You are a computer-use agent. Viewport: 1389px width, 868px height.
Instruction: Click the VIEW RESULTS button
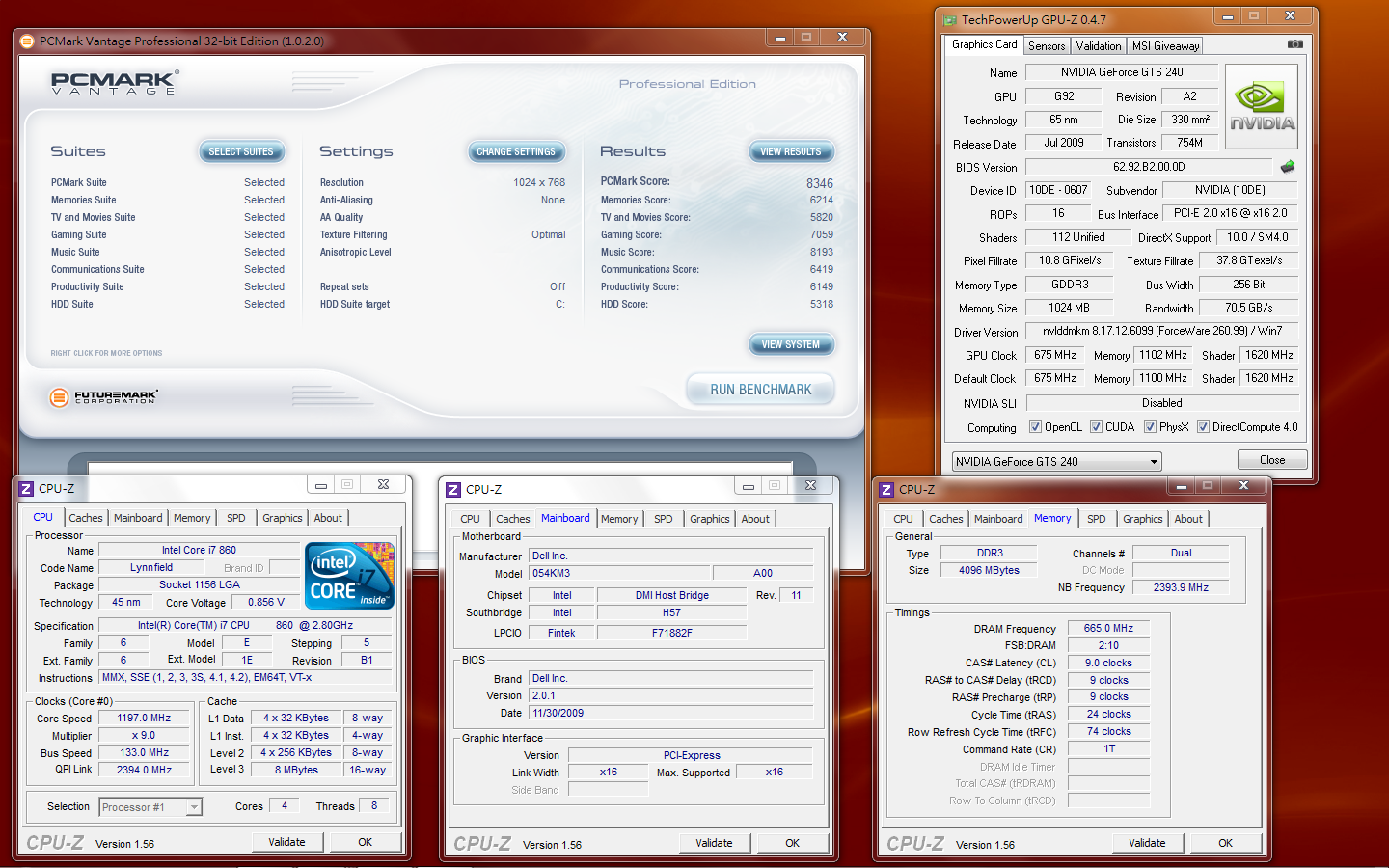click(x=791, y=151)
